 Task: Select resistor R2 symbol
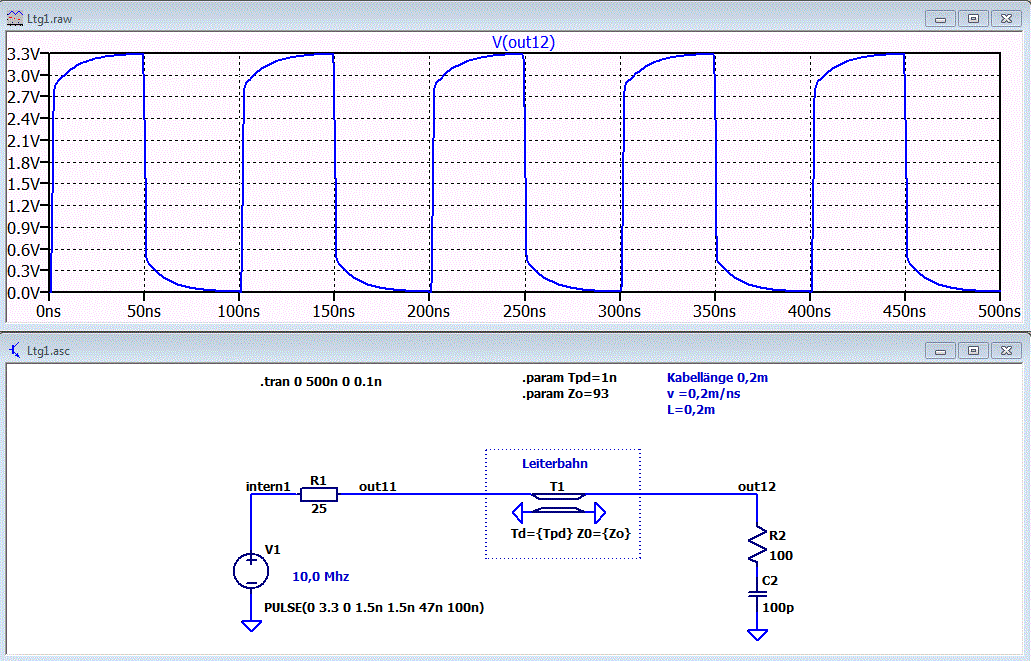757,545
